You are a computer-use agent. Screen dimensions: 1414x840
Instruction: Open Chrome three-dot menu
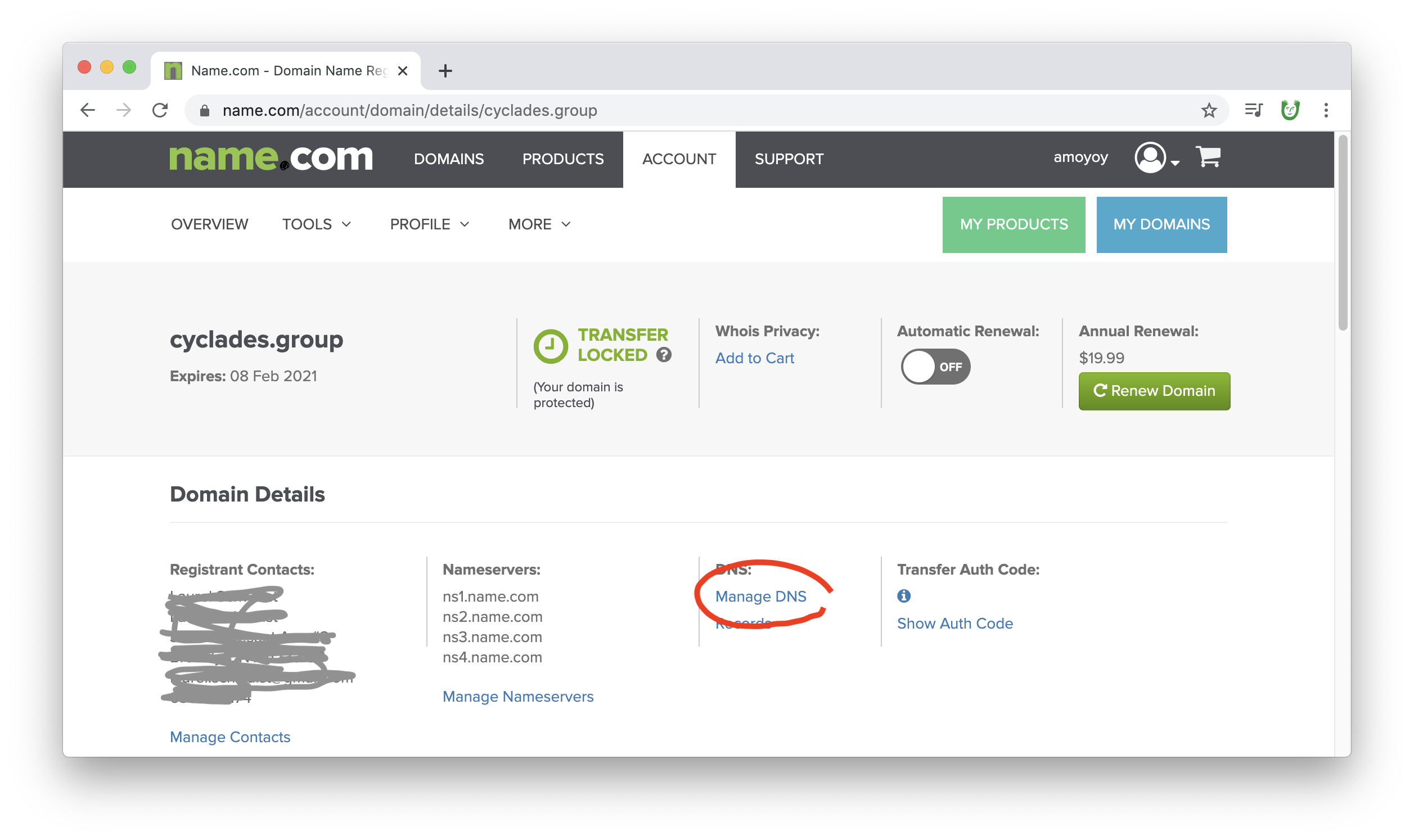[x=1326, y=110]
